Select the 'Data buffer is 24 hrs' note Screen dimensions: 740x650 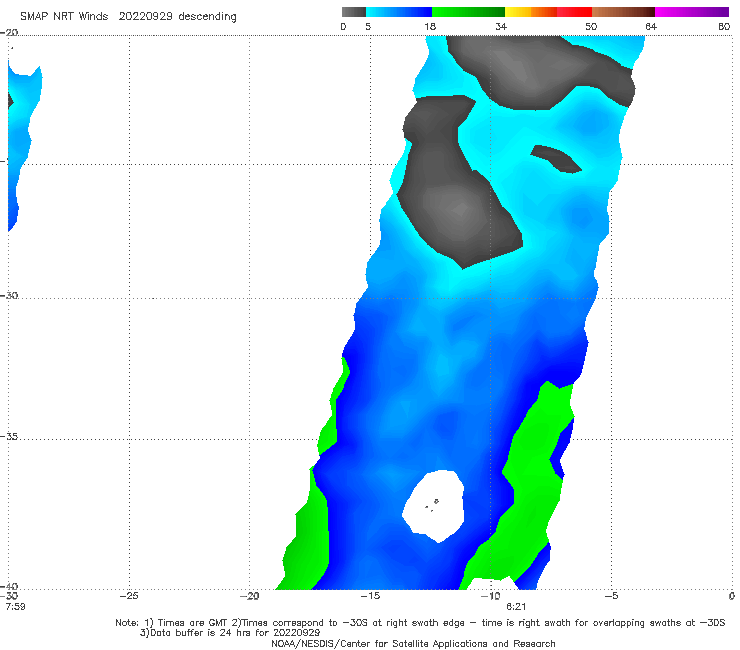[230, 633]
